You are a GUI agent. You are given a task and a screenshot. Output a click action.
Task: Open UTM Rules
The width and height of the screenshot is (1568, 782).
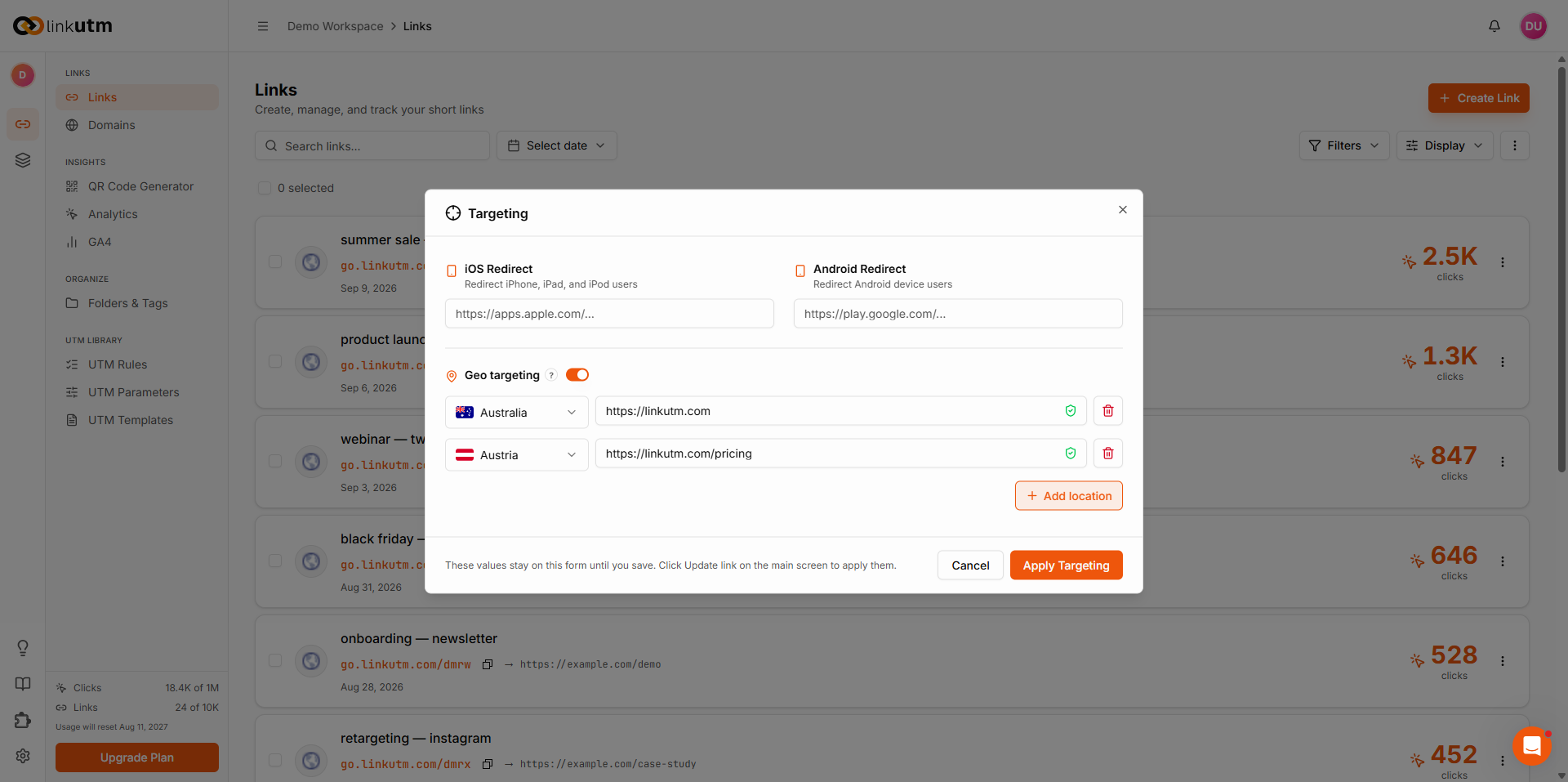(137, 364)
